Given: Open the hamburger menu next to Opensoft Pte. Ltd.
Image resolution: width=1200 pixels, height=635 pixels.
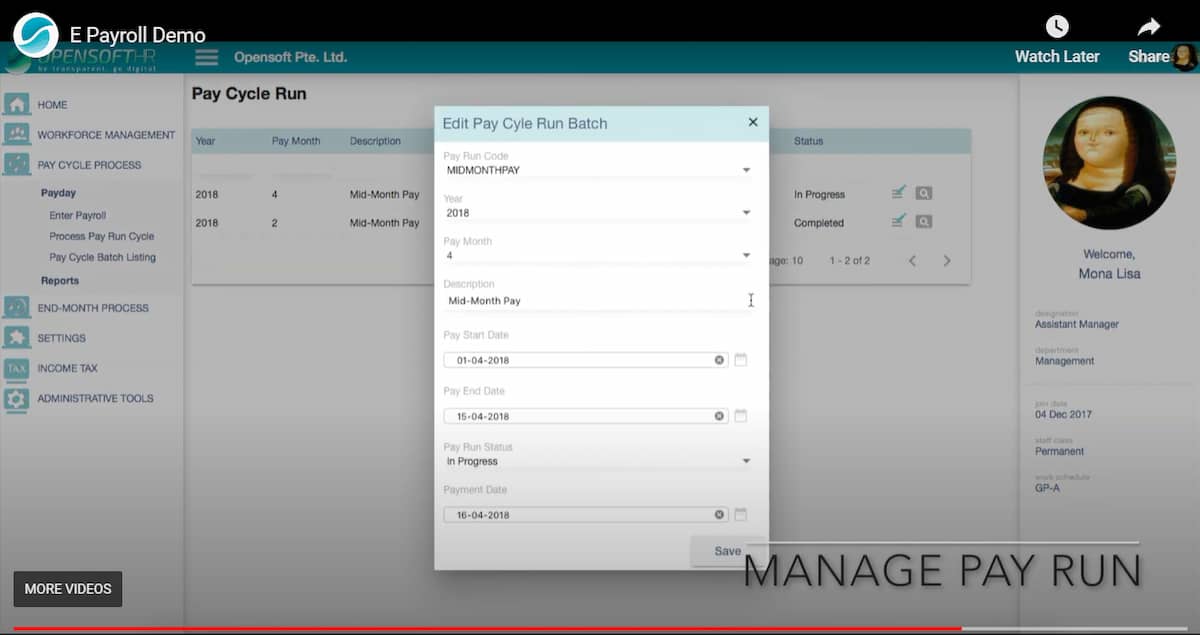Looking at the screenshot, I should tap(206, 57).
